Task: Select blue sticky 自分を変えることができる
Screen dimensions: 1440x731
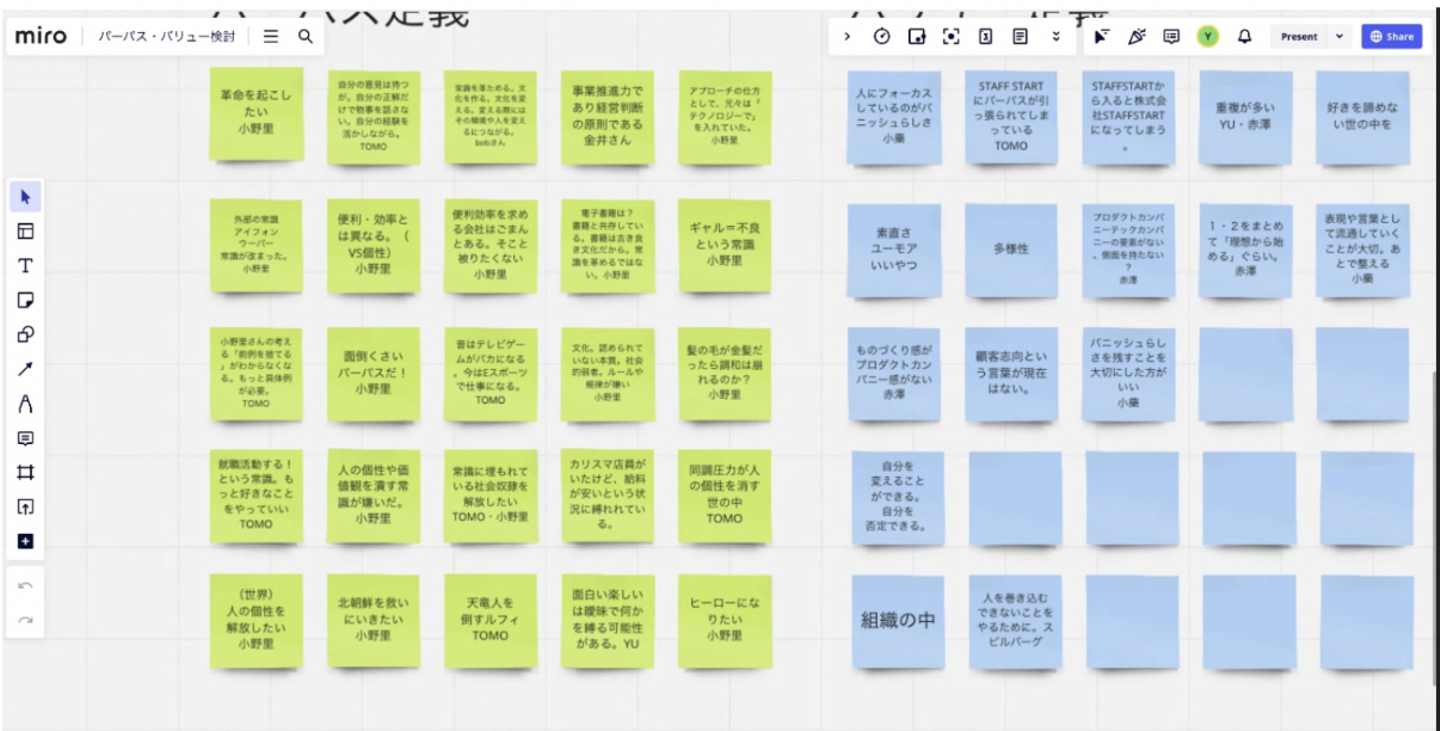Action: coord(898,497)
